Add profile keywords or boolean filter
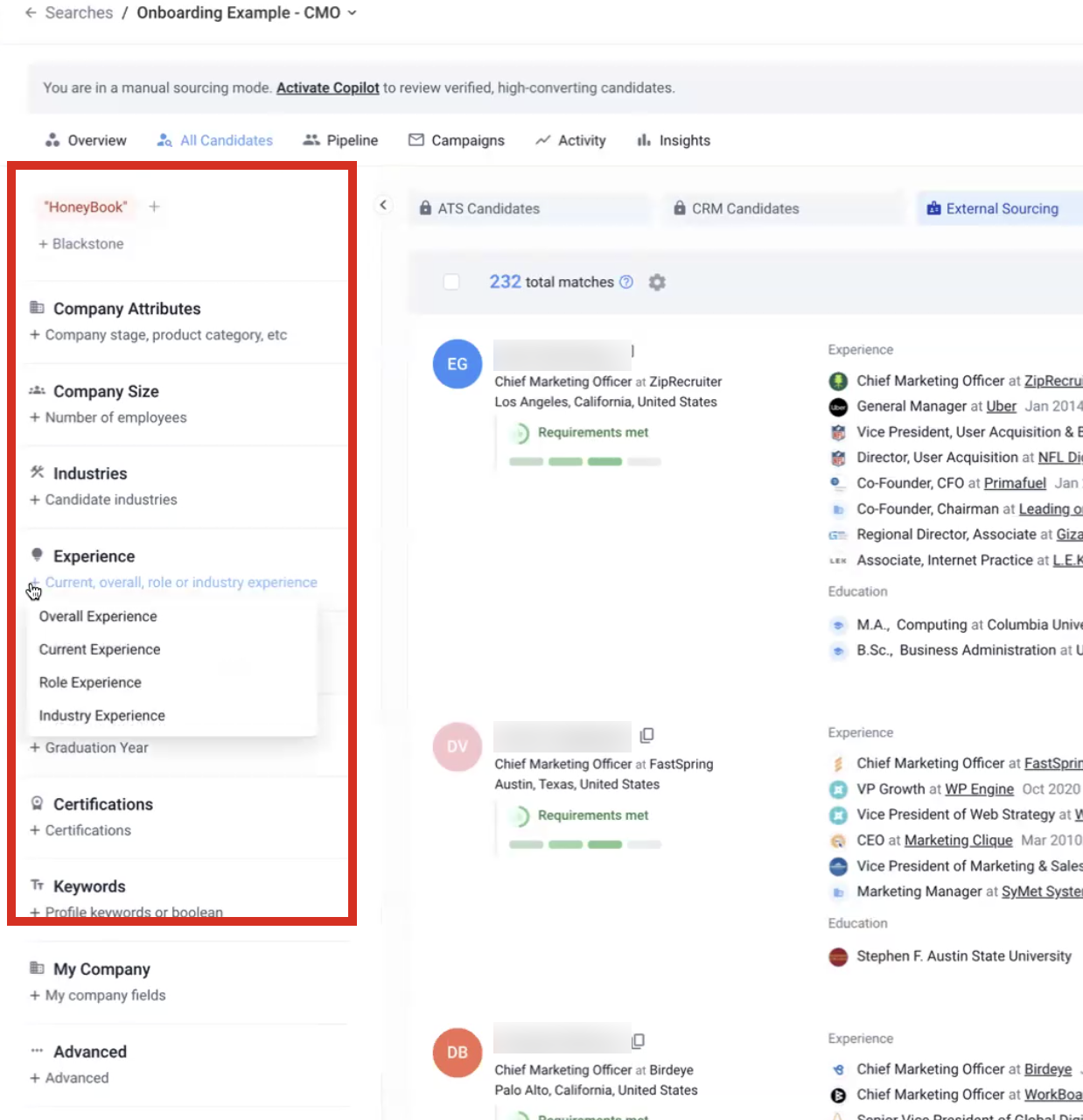 click(x=127, y=912)
